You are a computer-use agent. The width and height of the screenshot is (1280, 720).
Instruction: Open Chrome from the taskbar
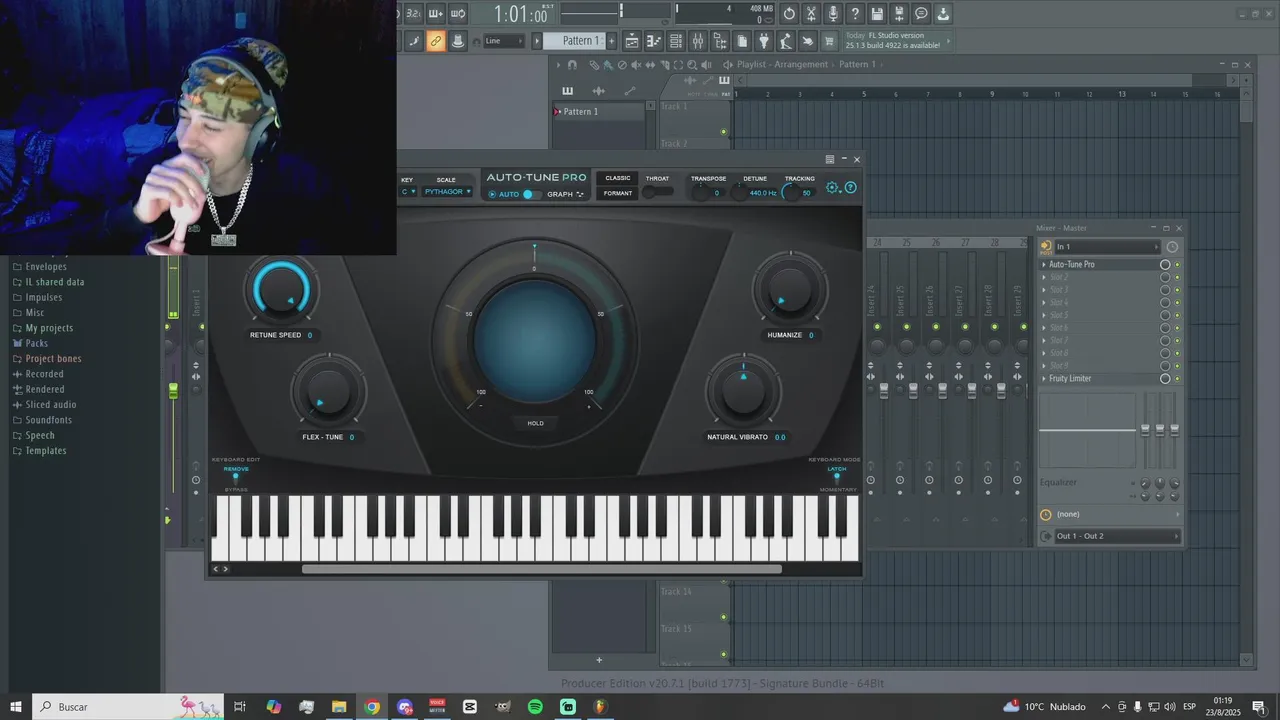tap(372, 707)
